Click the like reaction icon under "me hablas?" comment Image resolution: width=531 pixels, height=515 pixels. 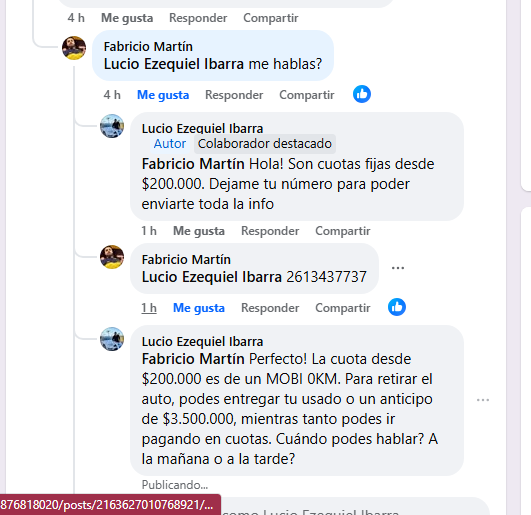click(x=362, y=94)
